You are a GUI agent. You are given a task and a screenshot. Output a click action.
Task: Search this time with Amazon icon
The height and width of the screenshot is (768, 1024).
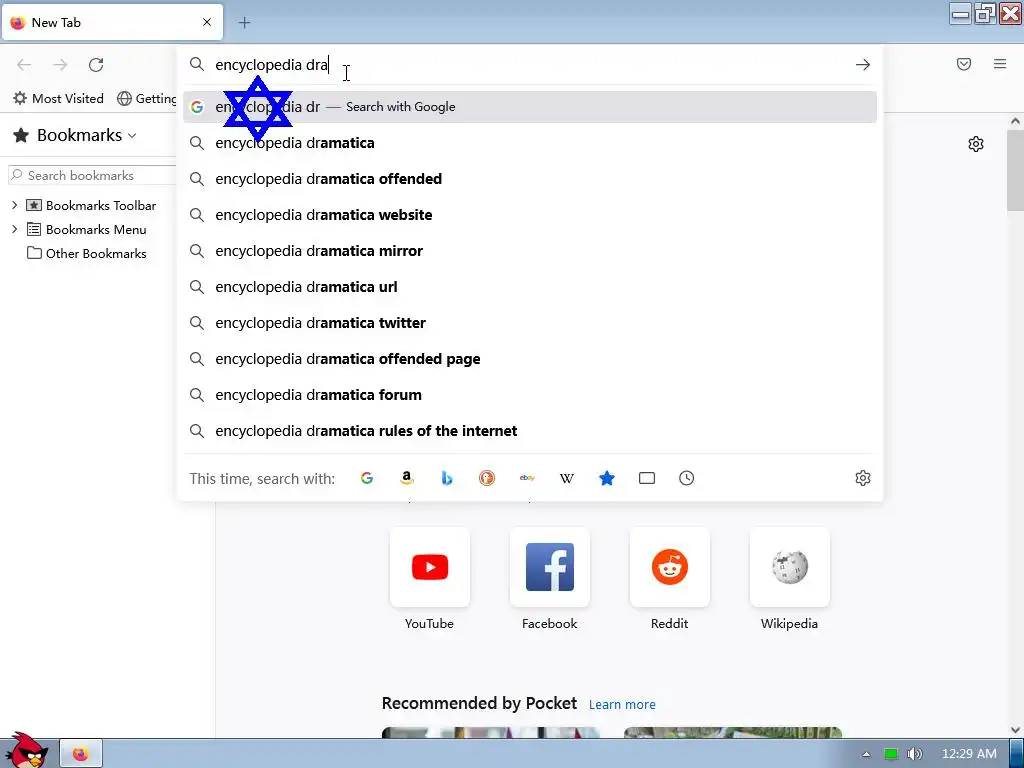407,478
